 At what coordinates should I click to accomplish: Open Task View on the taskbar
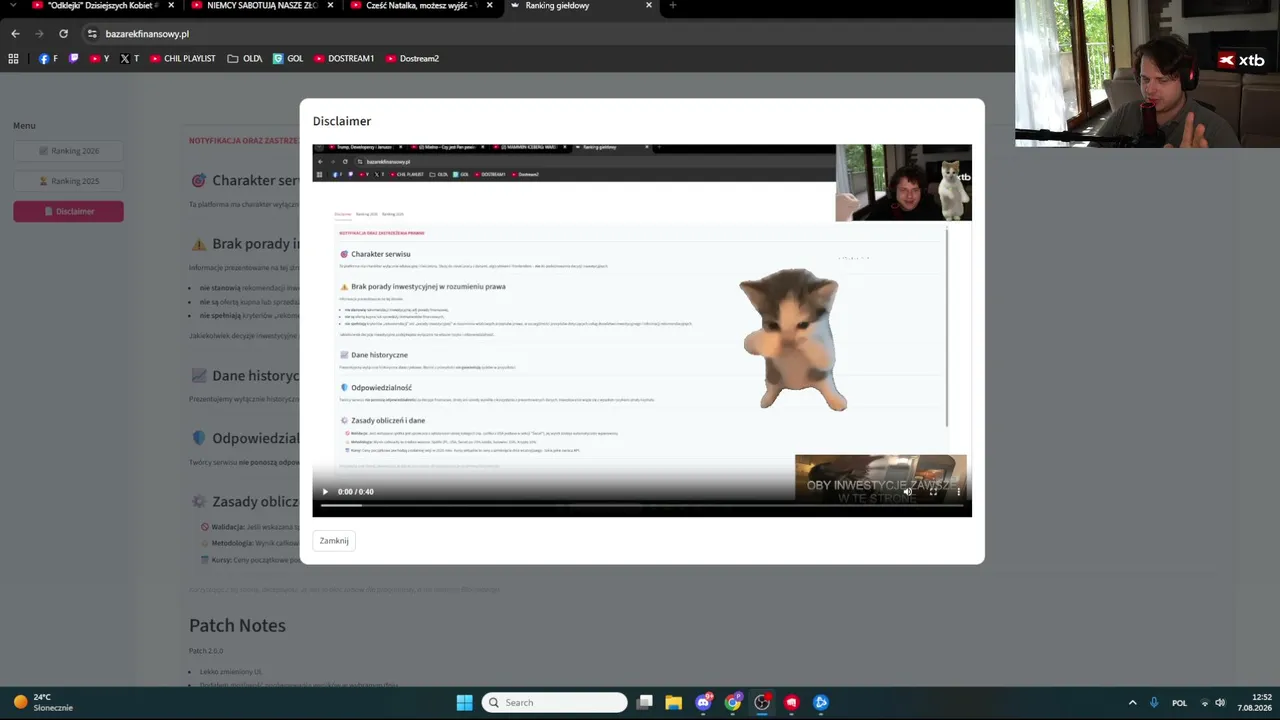point(645,702)
